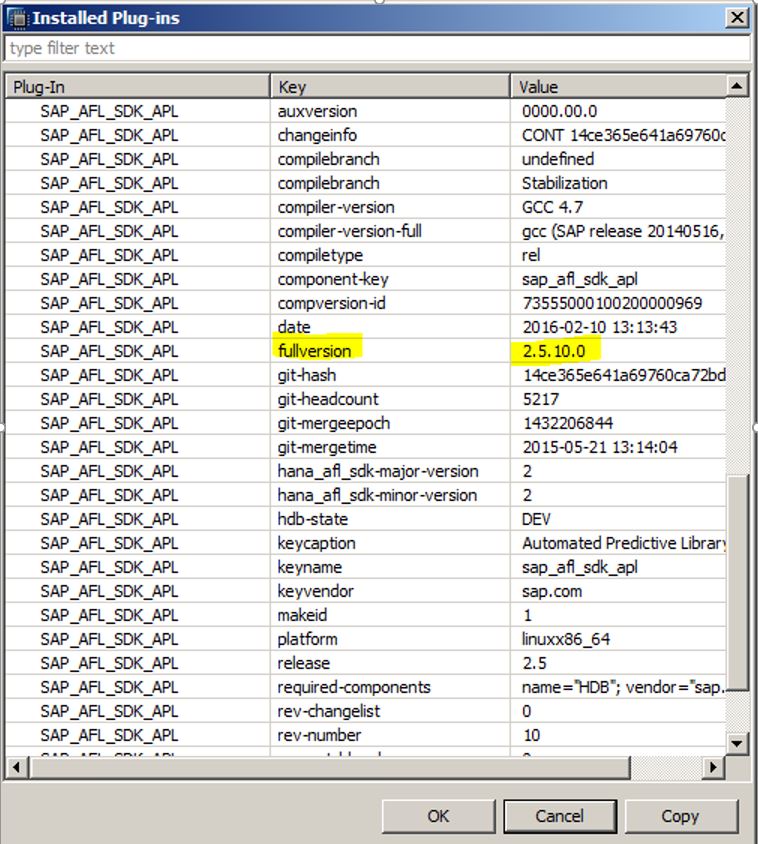Select the date key cell
Screen dimensions: 758x844
[390, 327]
